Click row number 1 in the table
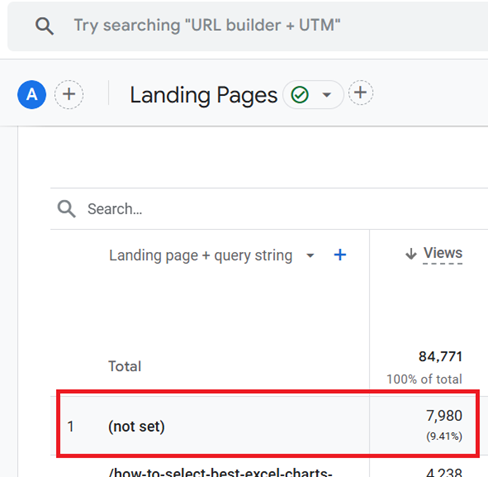 tap(70, 427)
